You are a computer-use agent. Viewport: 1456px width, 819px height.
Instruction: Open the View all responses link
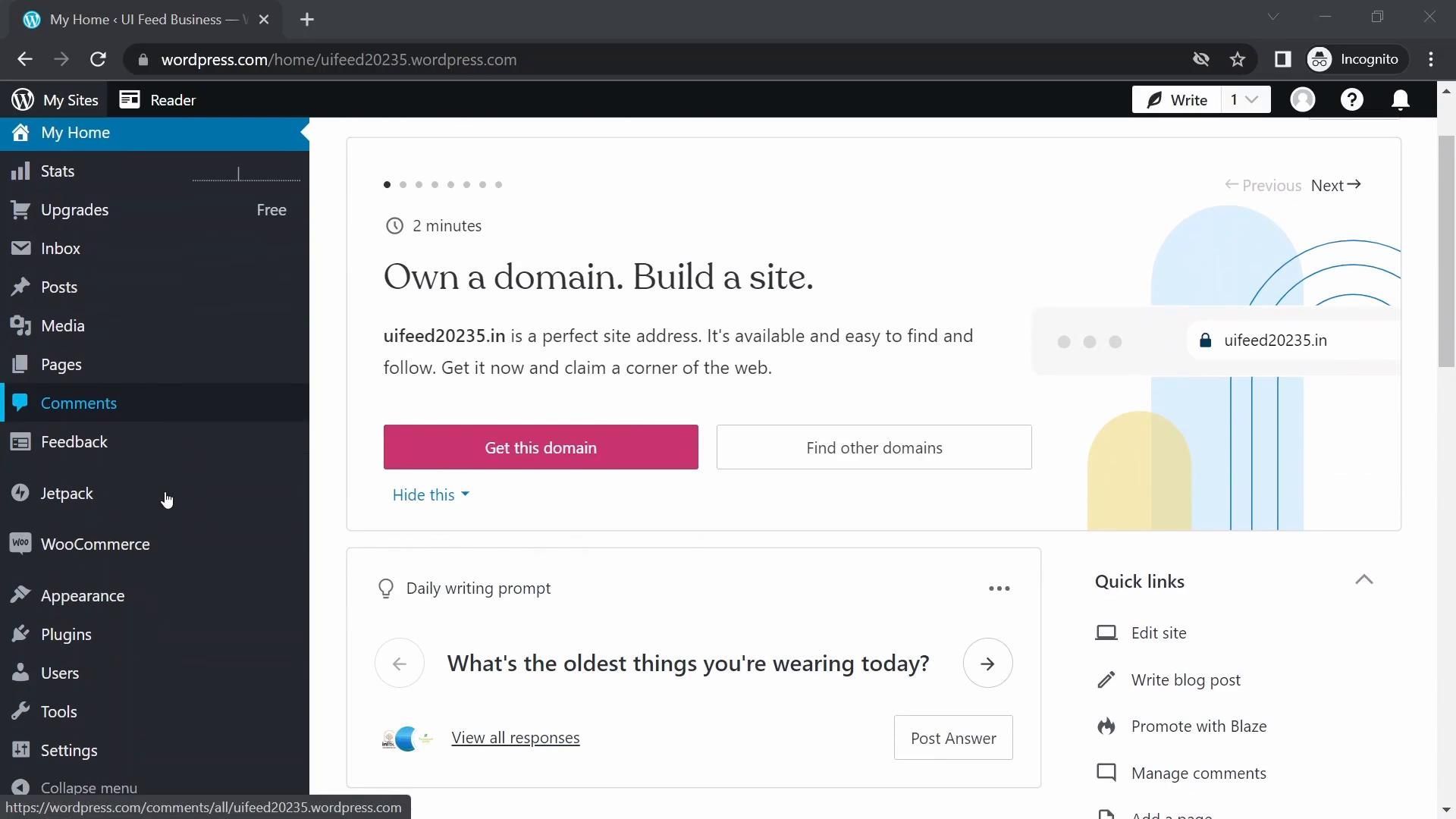[x=515, y=738]
